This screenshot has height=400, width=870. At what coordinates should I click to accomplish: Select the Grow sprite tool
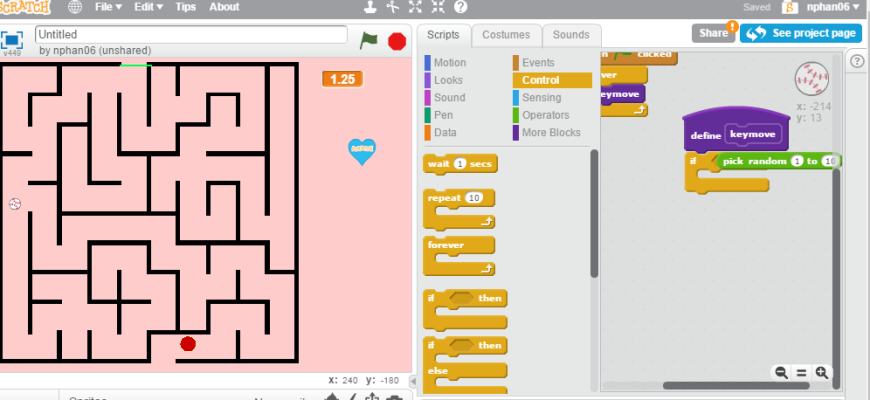[x=416, y=7]
